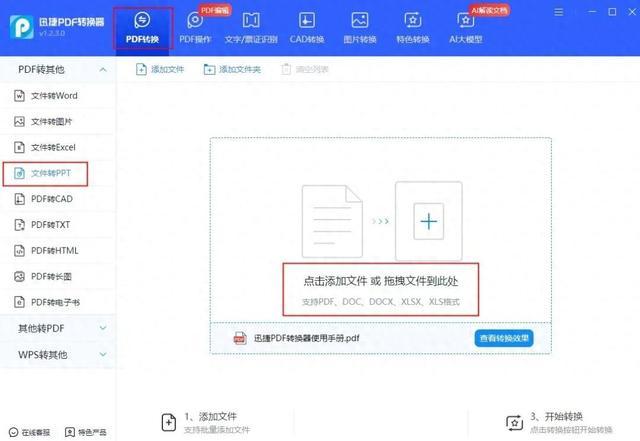This screenshot has height=441, width=640.
Task: Open 在线客服 at bottom left
Action: [29, 432]
